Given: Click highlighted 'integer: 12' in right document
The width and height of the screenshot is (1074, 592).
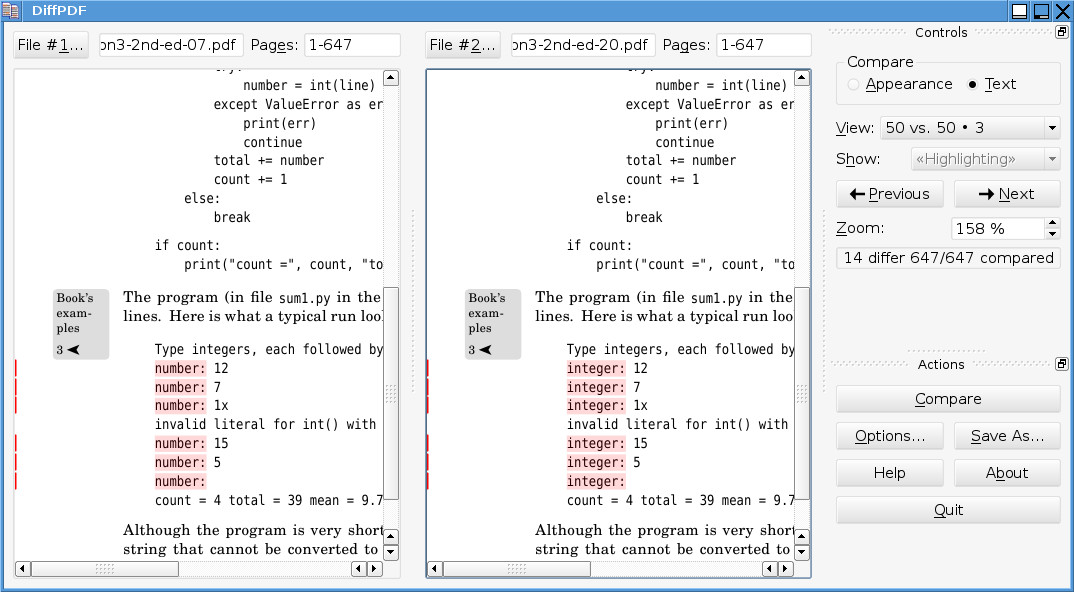Looking at the screenshot, I should pos(607,369).
